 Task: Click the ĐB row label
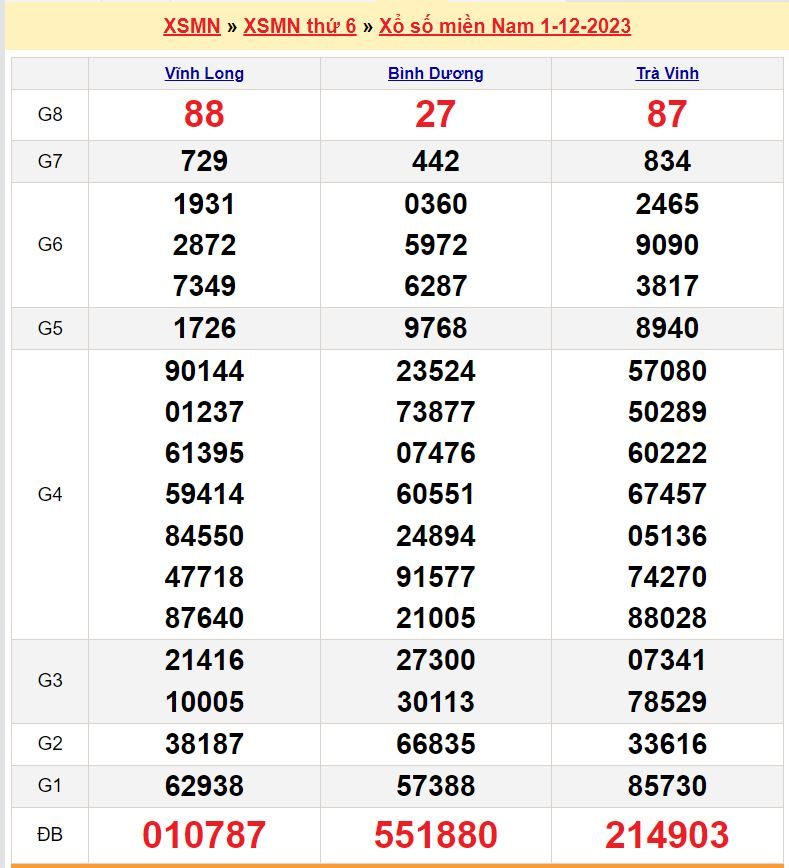pyautogui.click(x=50, y=834)
